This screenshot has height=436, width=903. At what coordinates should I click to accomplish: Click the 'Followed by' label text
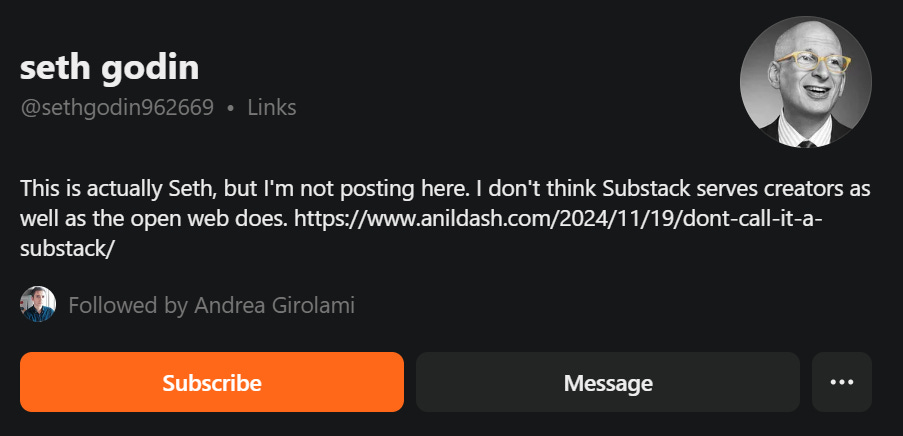127,305
